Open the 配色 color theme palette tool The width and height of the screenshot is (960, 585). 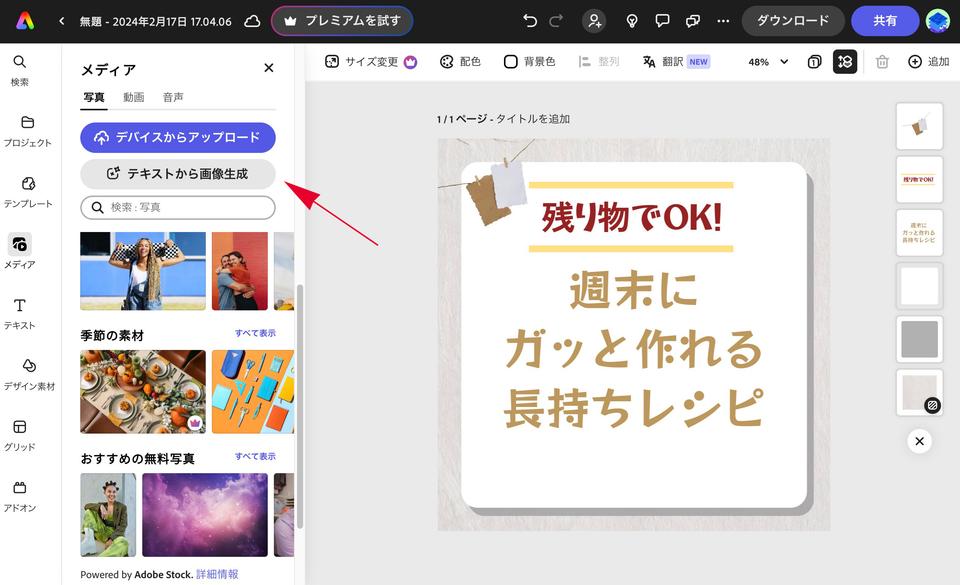point(460,62)
